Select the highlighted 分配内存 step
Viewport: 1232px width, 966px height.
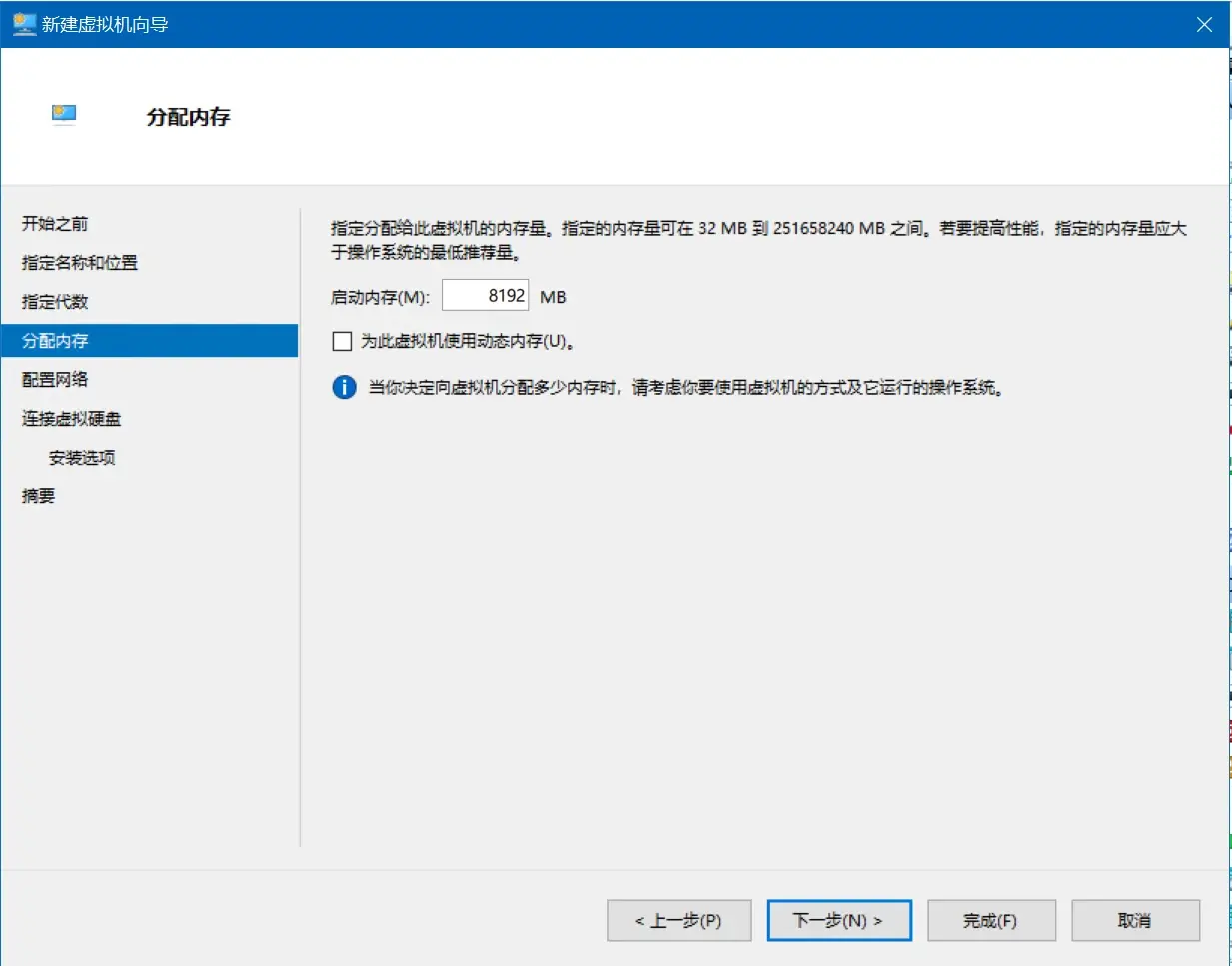pyautogui.click(x=55, y=341)
